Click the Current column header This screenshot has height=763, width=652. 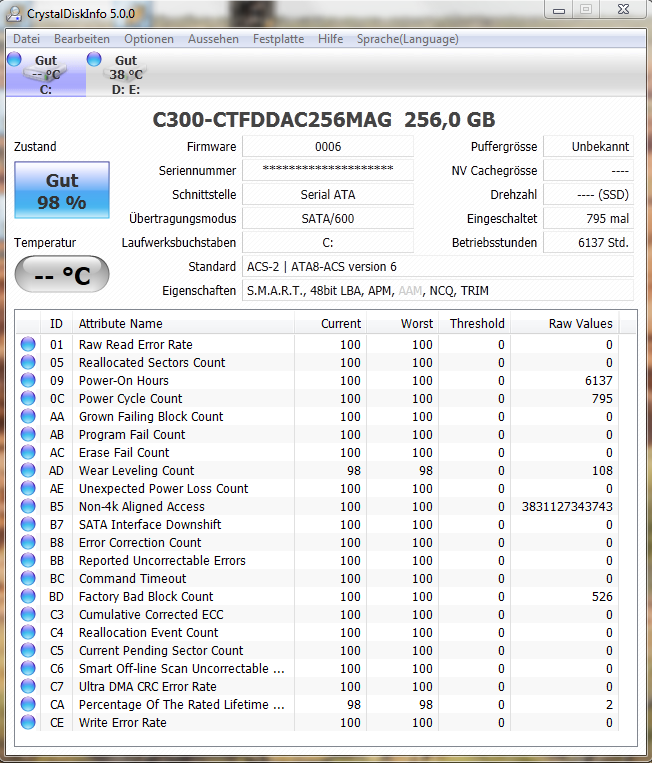(x=330, y=324)
